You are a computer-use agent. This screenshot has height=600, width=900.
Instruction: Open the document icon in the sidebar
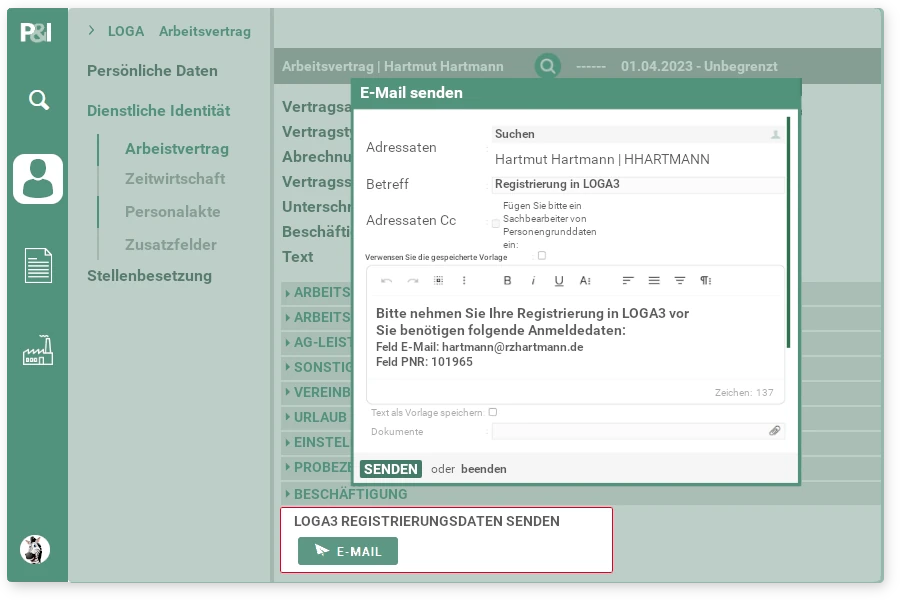tap(38, 265)
